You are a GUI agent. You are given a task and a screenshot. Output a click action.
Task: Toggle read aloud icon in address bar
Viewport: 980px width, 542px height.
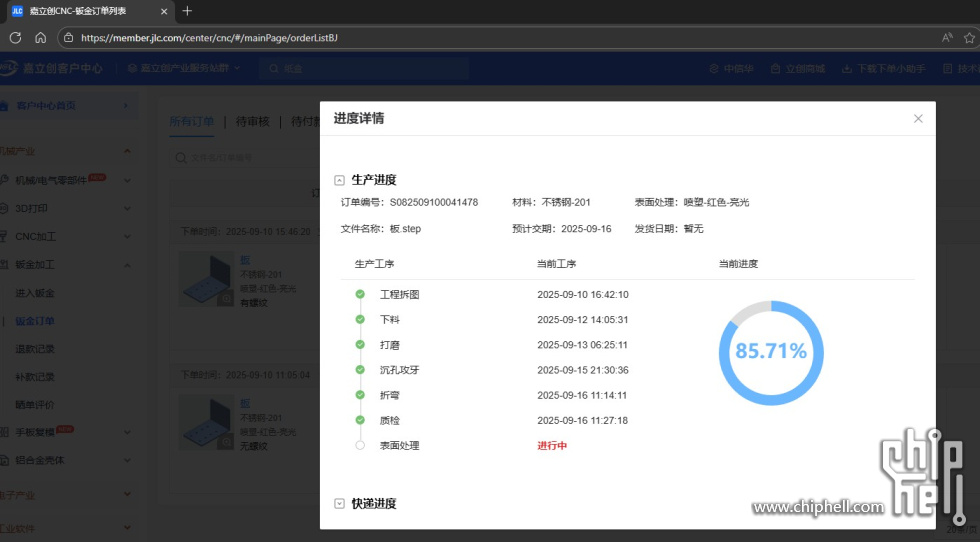click(948, 38)
